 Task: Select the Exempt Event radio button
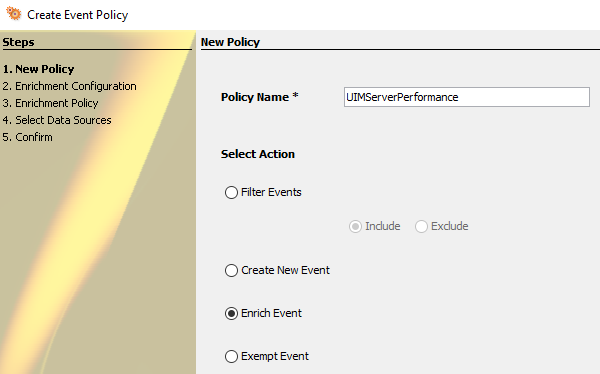(x=231, y=356)
